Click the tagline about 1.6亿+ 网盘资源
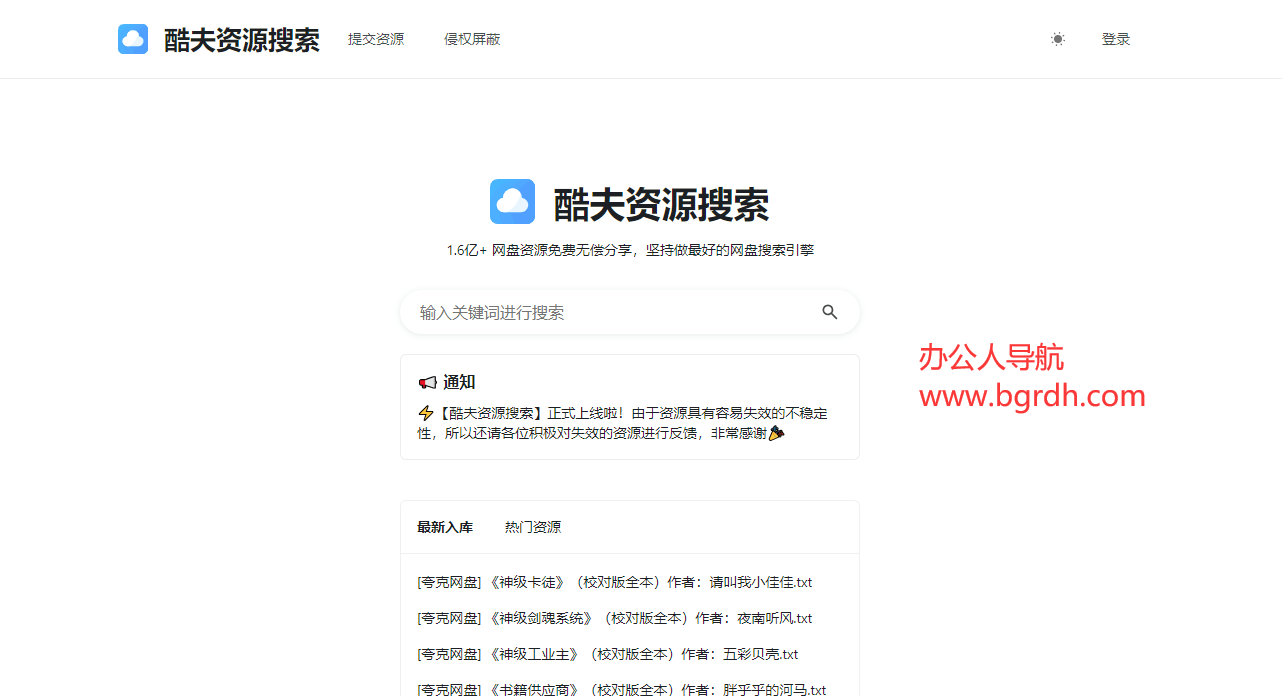Viewport: 1282px width, 696px height. tap(630, 249)
